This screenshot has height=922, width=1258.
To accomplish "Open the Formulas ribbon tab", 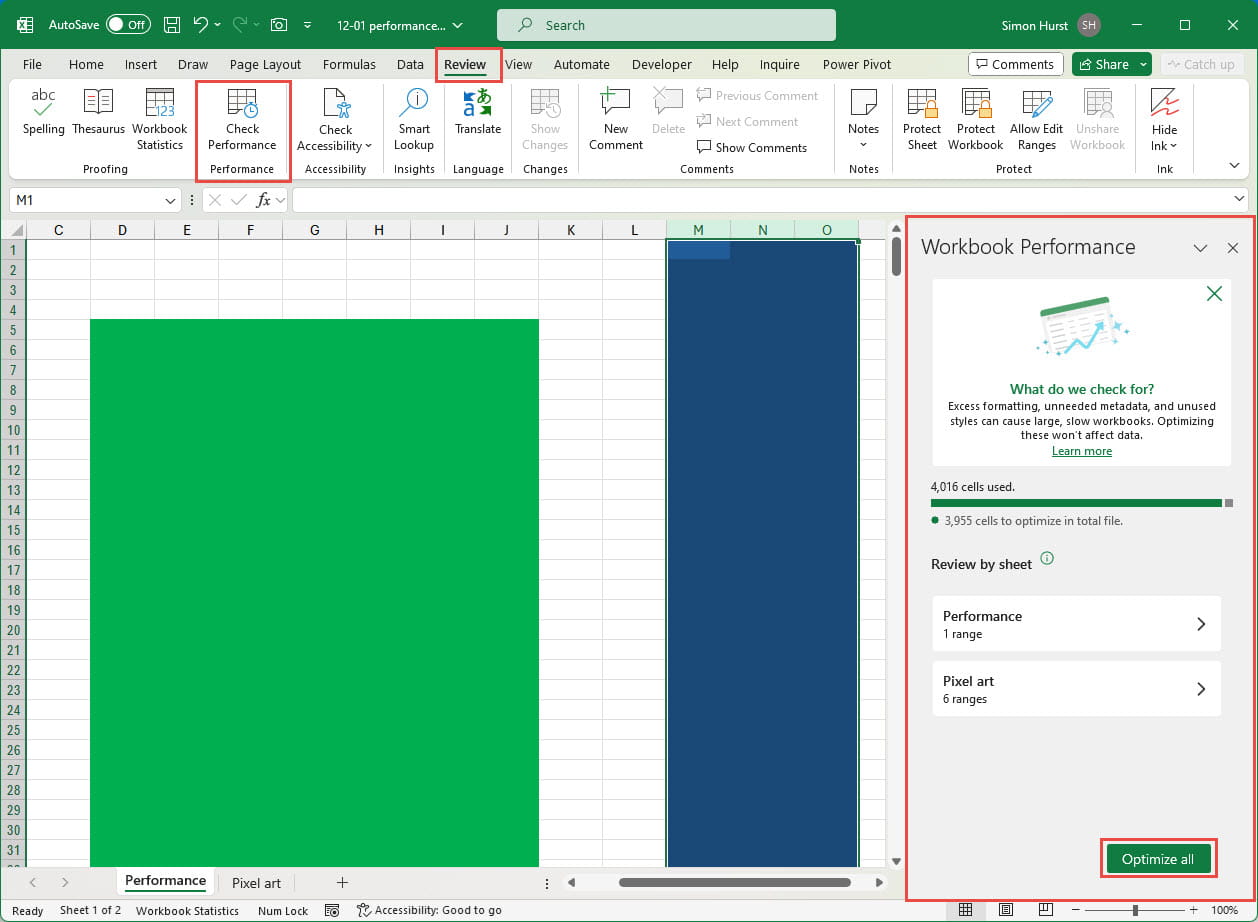I will pyautogui.click(x=349, y=64).
